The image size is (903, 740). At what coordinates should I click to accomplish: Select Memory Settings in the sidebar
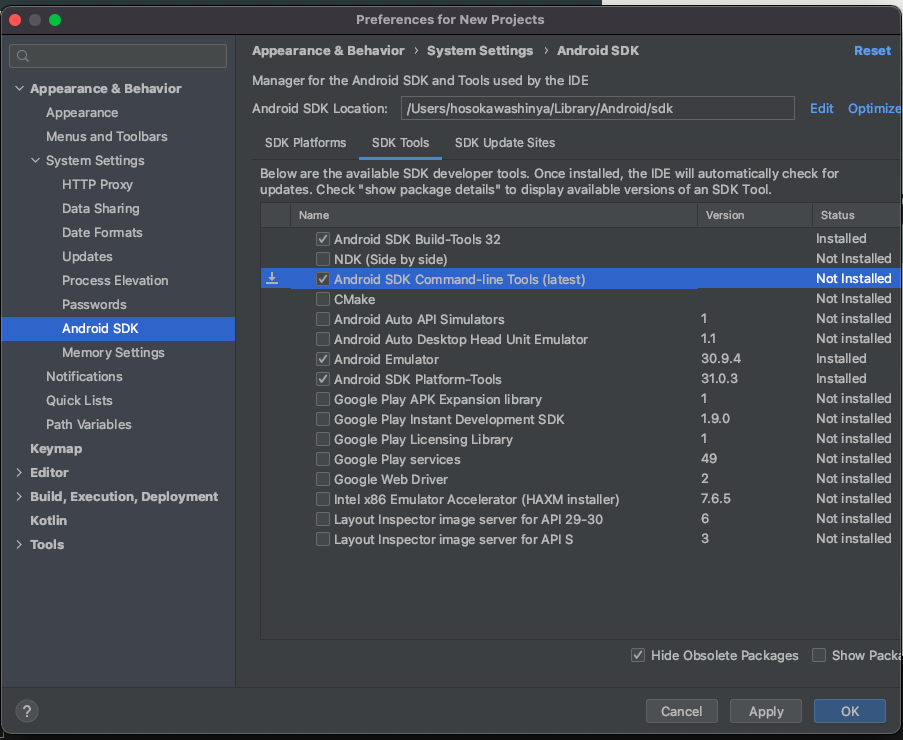pyautogui.click(x=113, y=353)
